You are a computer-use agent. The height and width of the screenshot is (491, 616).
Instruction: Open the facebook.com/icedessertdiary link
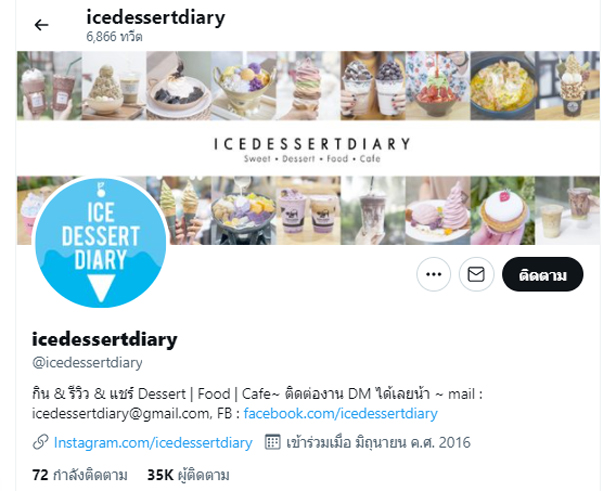point(340,413)
